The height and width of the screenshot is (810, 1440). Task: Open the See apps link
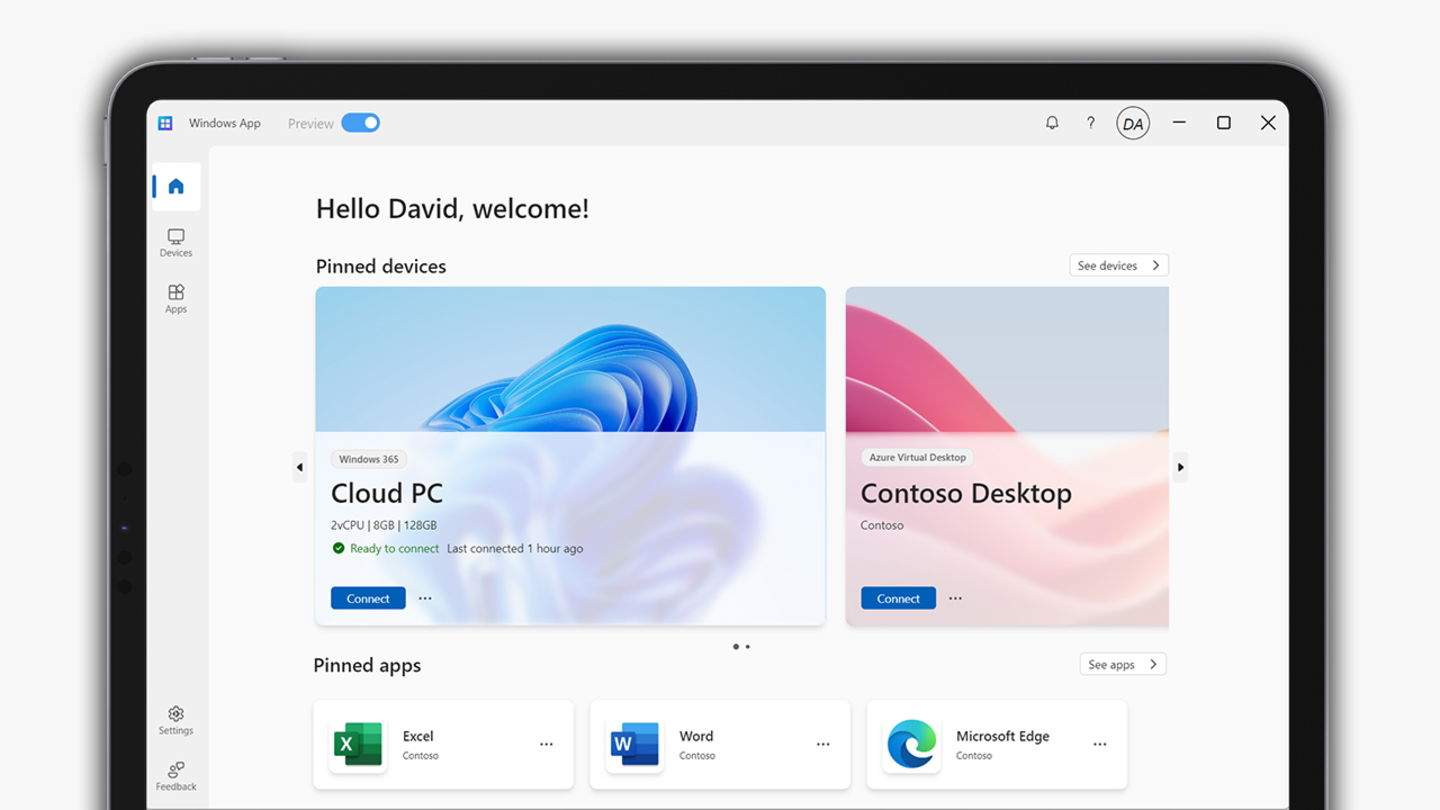1122,663
